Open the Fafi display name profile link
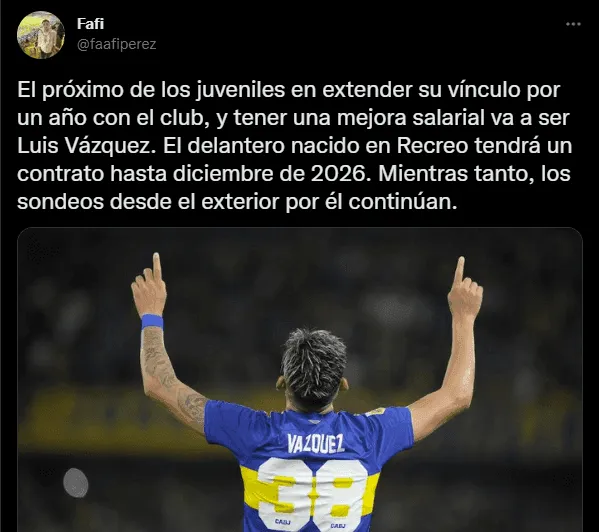This screenshot has width=599, height=532. coord(90,24)
